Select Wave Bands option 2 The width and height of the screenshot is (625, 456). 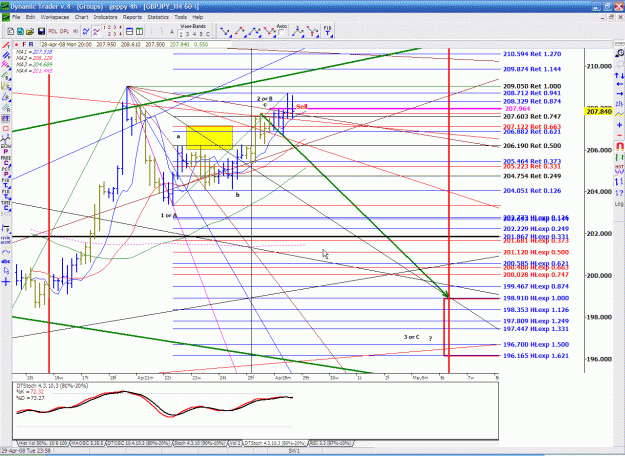tap(181, 34)
